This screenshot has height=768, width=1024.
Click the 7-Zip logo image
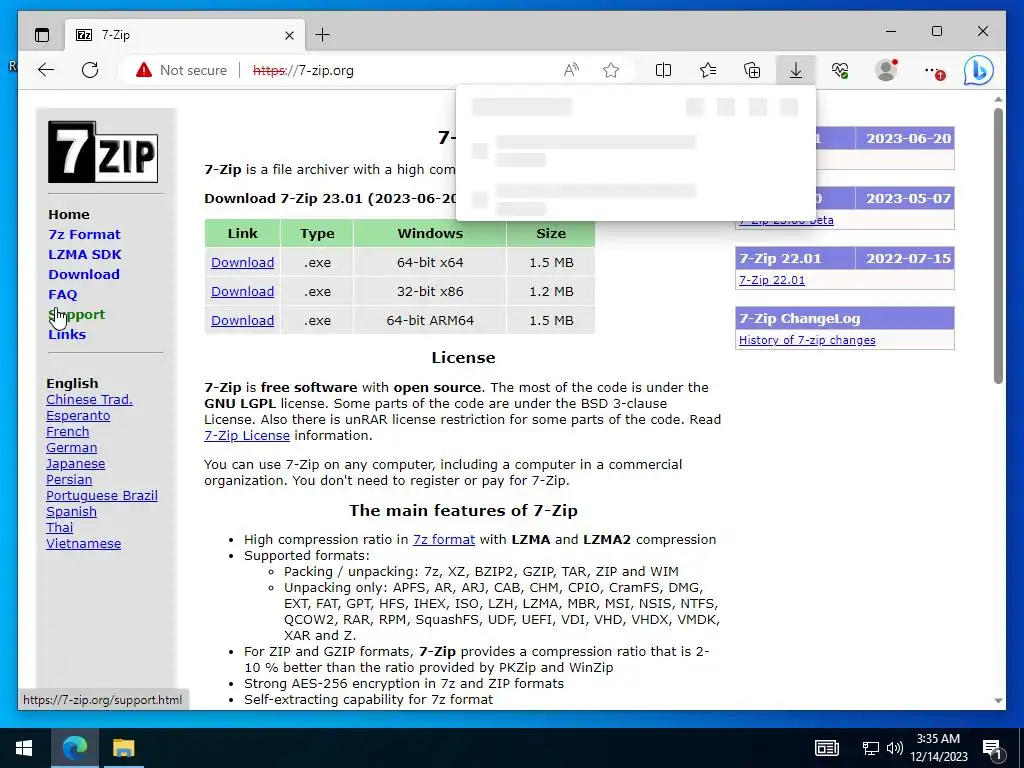coord(103,152)
